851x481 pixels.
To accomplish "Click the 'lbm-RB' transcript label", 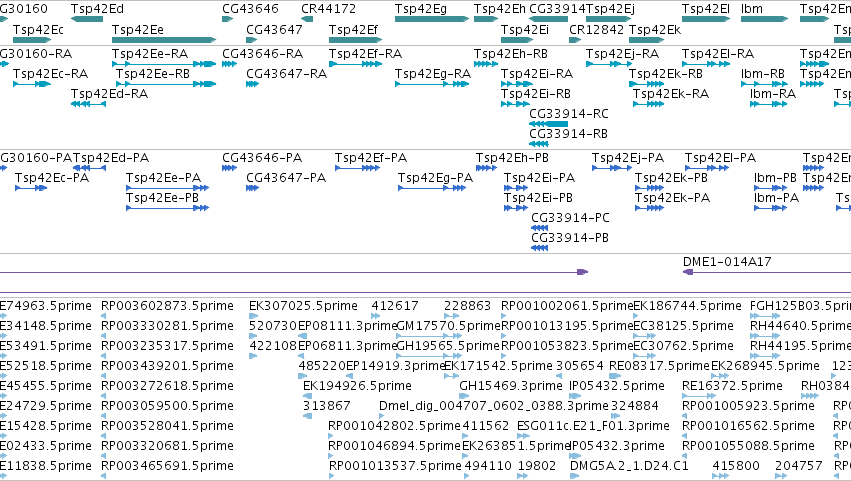I will [x=763, y=74].
